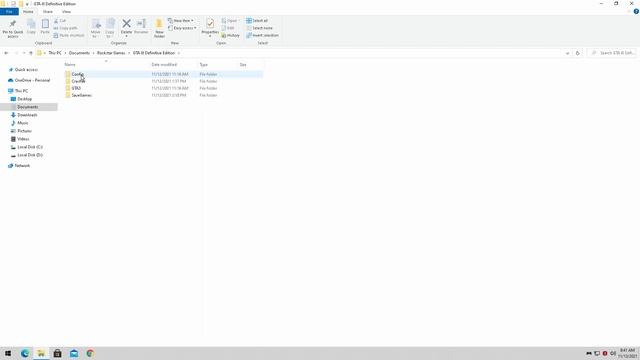Sort by the Size column header
The width and height of the screenshot is (640, 360).
click(243, 64)
